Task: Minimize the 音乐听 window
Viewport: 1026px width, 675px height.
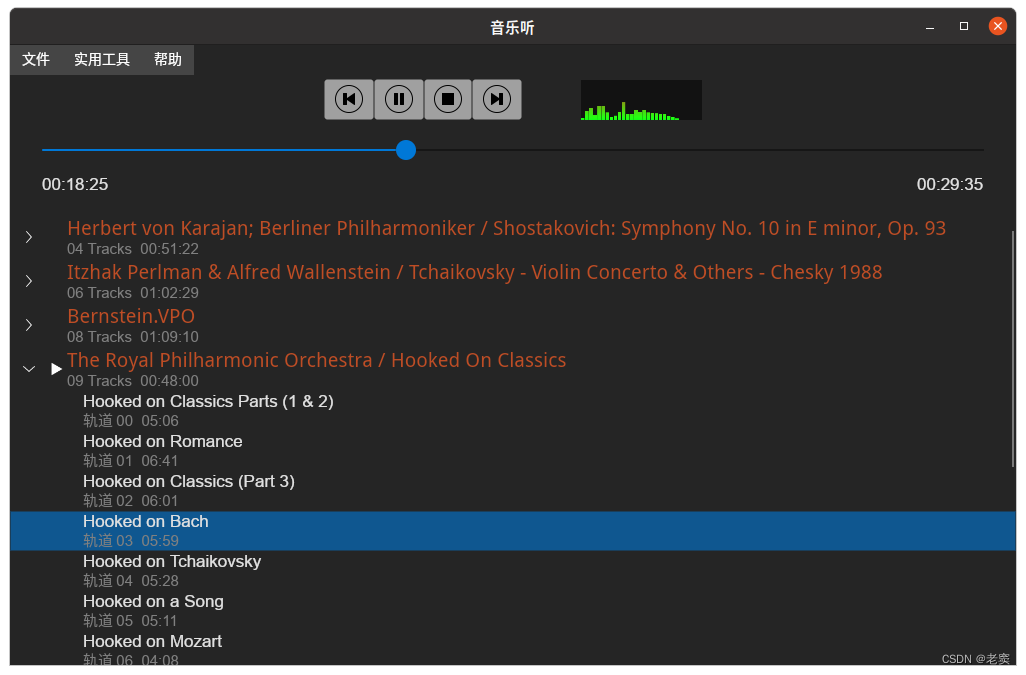Action: [x=930, y=27]
